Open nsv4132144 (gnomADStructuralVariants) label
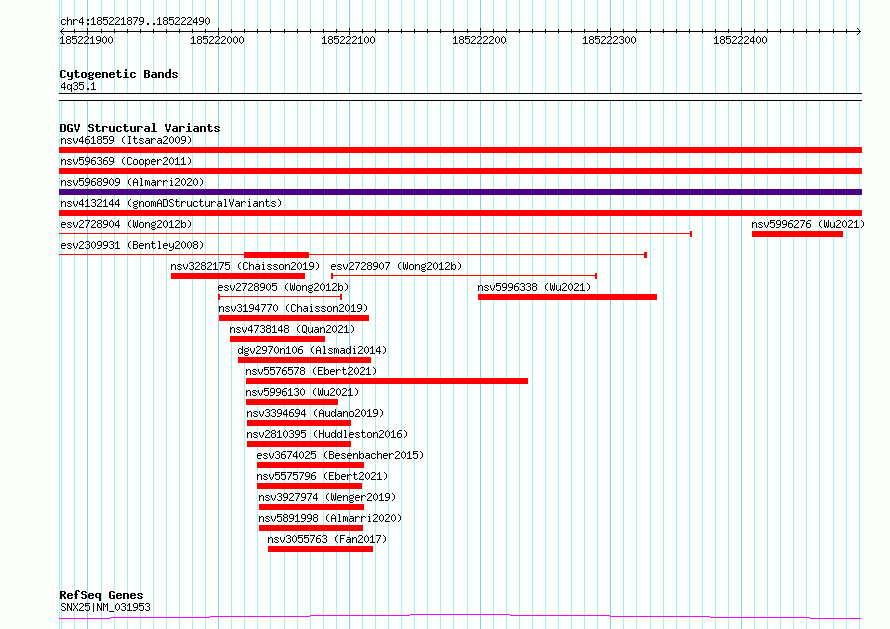 171,203
